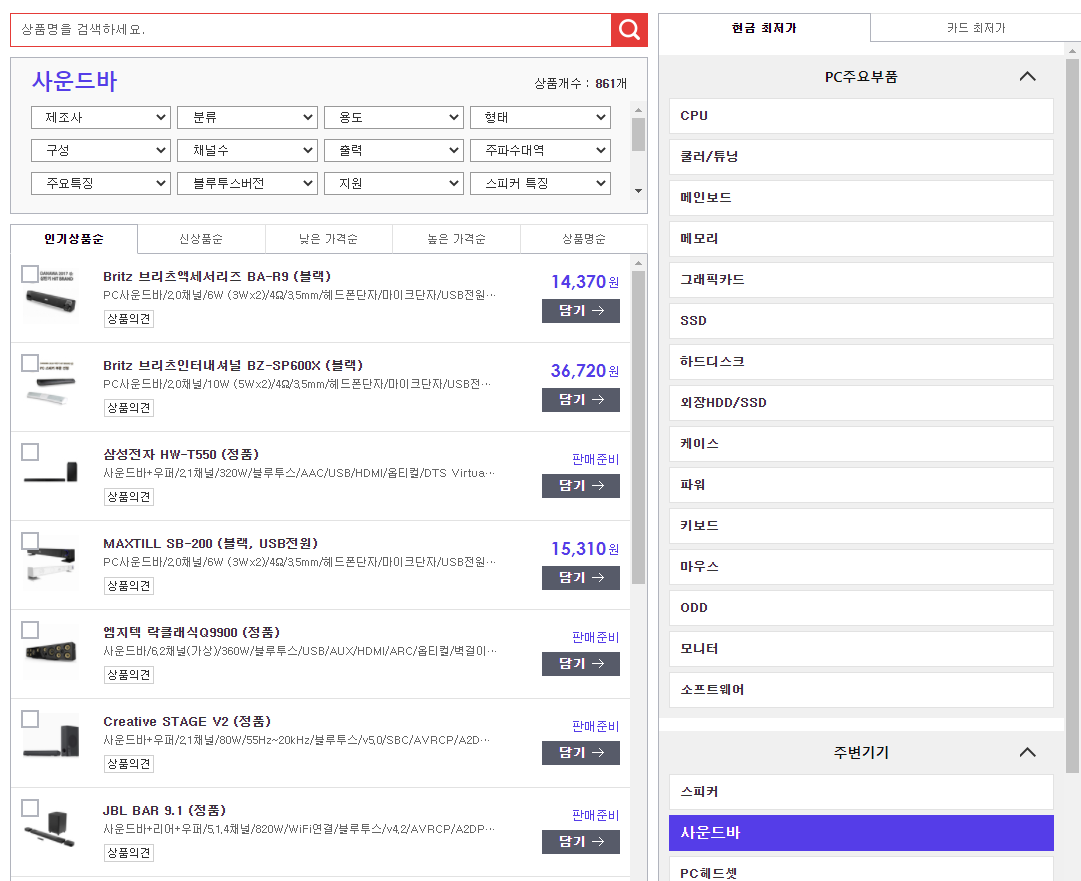Click the red search magnifier button

(x=629, y=30)
